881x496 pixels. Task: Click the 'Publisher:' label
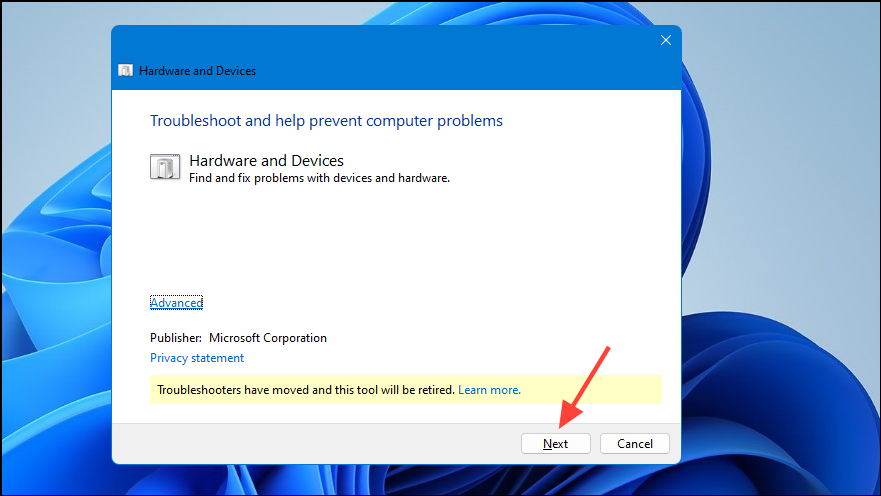(176, 338)
